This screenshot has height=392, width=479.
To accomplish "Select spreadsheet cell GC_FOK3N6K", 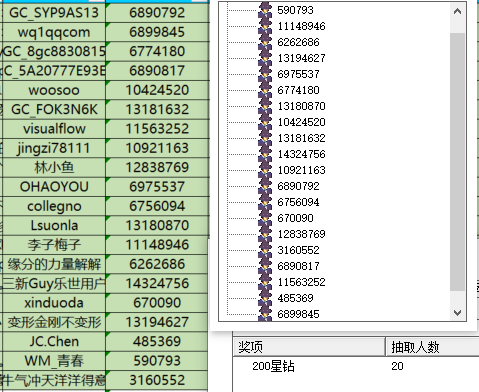I will click(54, 110).
